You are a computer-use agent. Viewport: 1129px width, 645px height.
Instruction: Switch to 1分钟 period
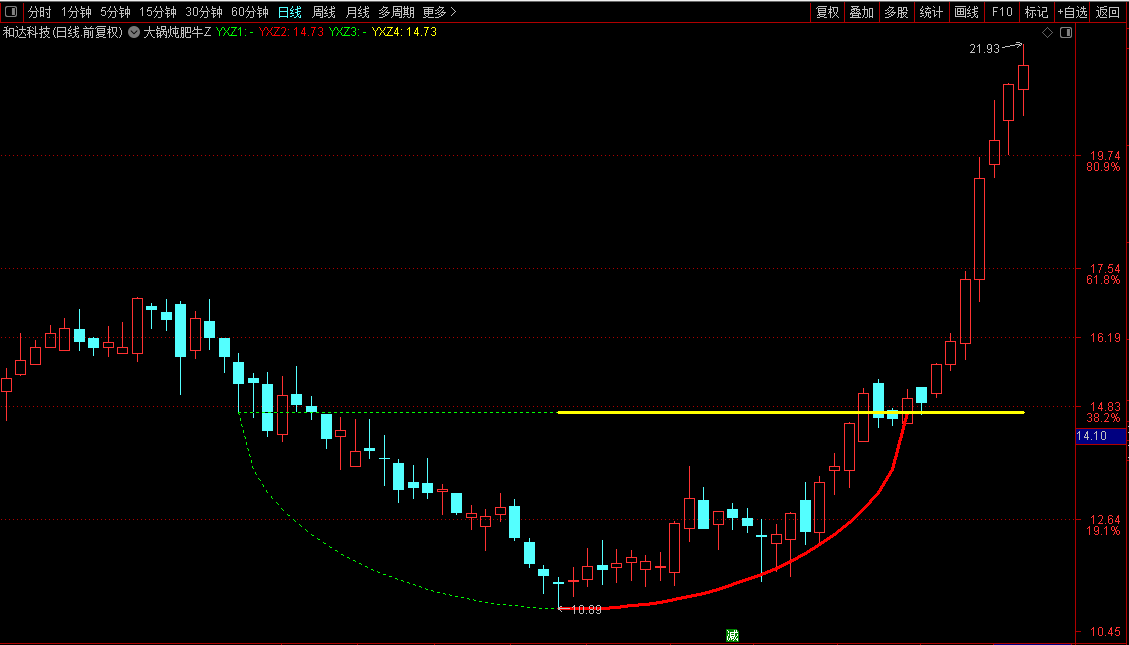76,12
